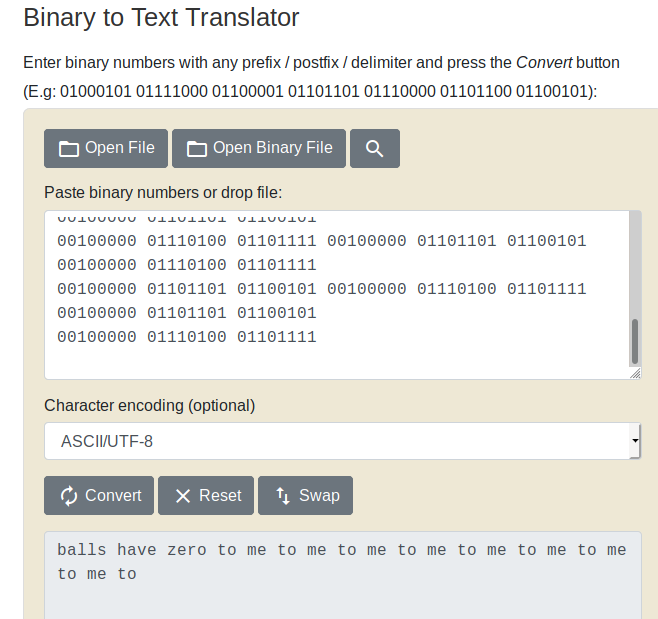Click the X icon on Reset
The height and width of the screenshot is (619, 658).
183,496
